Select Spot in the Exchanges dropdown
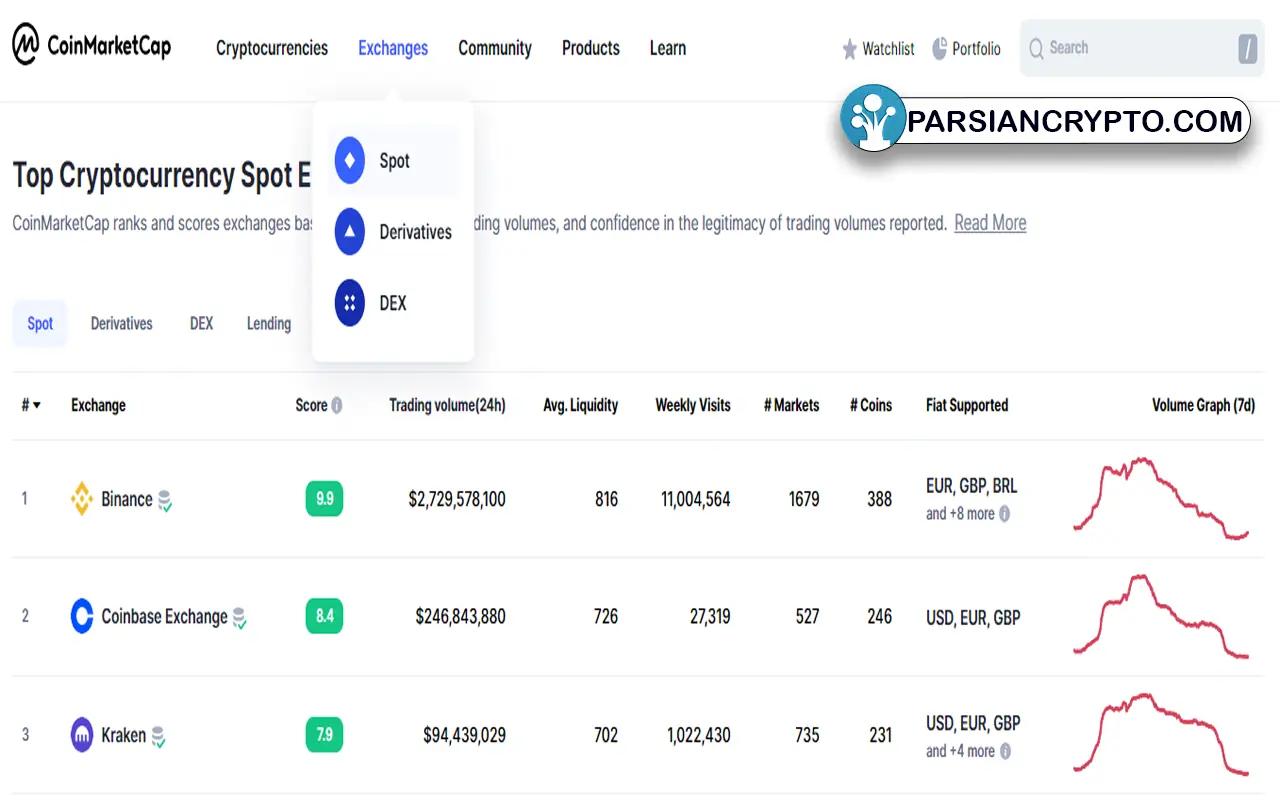This screenshot has width=1280, height=800. 393,161
